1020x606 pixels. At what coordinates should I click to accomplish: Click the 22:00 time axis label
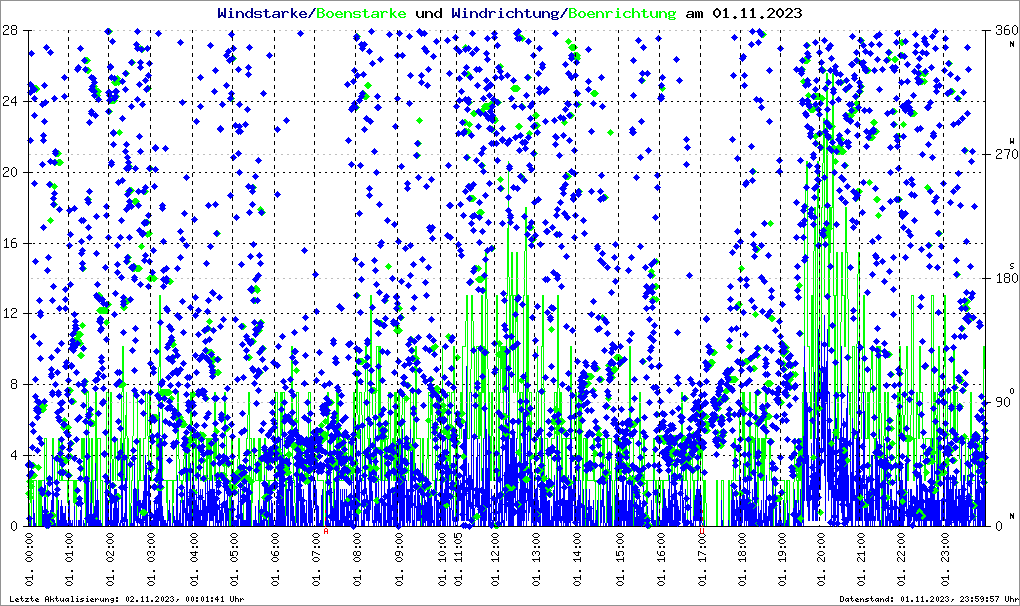tap(901, 559)
